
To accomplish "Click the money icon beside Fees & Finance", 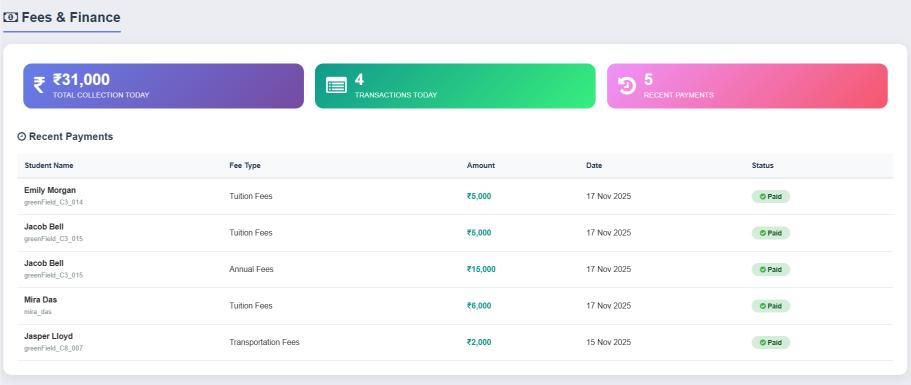I will click(x=10, y=17).
